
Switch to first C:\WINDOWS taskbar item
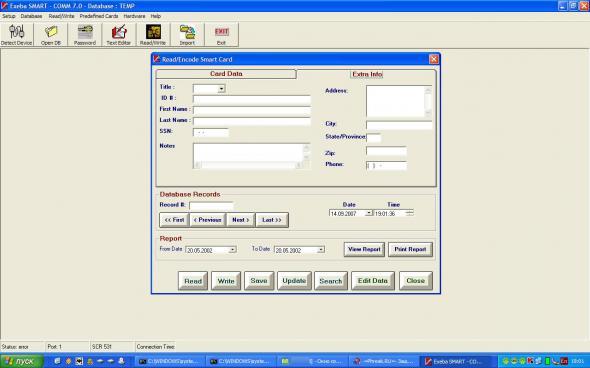pos(169,362)
